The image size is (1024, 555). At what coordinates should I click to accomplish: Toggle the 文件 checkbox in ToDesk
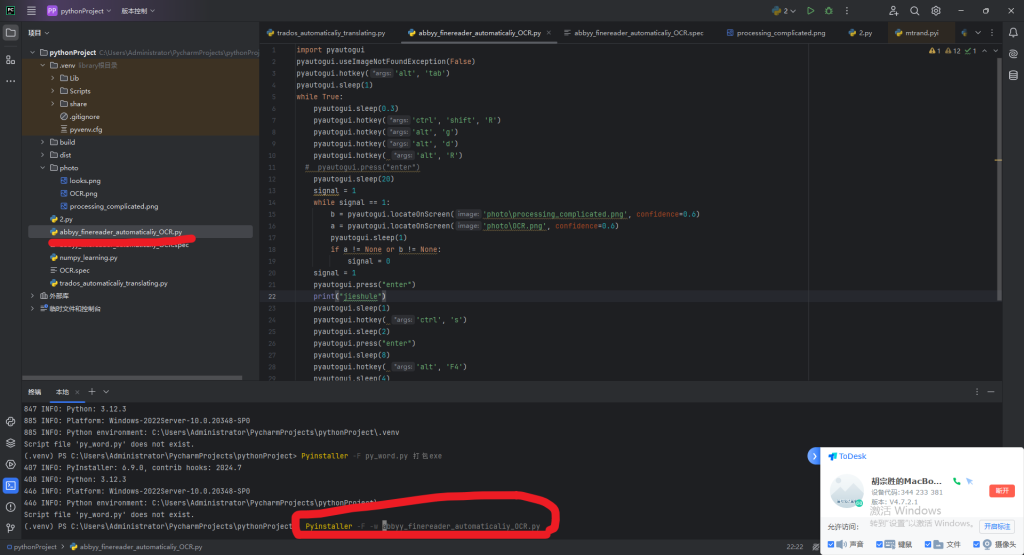click(930, 545)
